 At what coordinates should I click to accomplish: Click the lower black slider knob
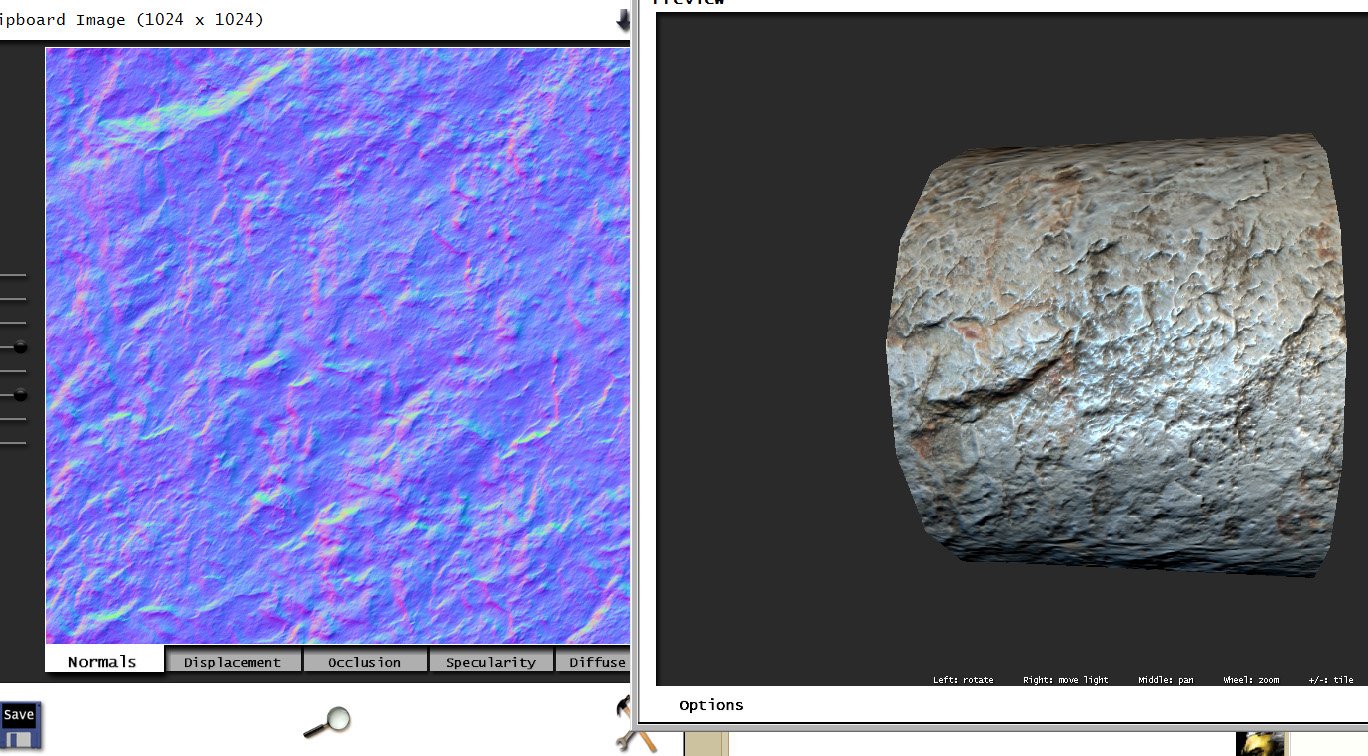coord(20,395)
